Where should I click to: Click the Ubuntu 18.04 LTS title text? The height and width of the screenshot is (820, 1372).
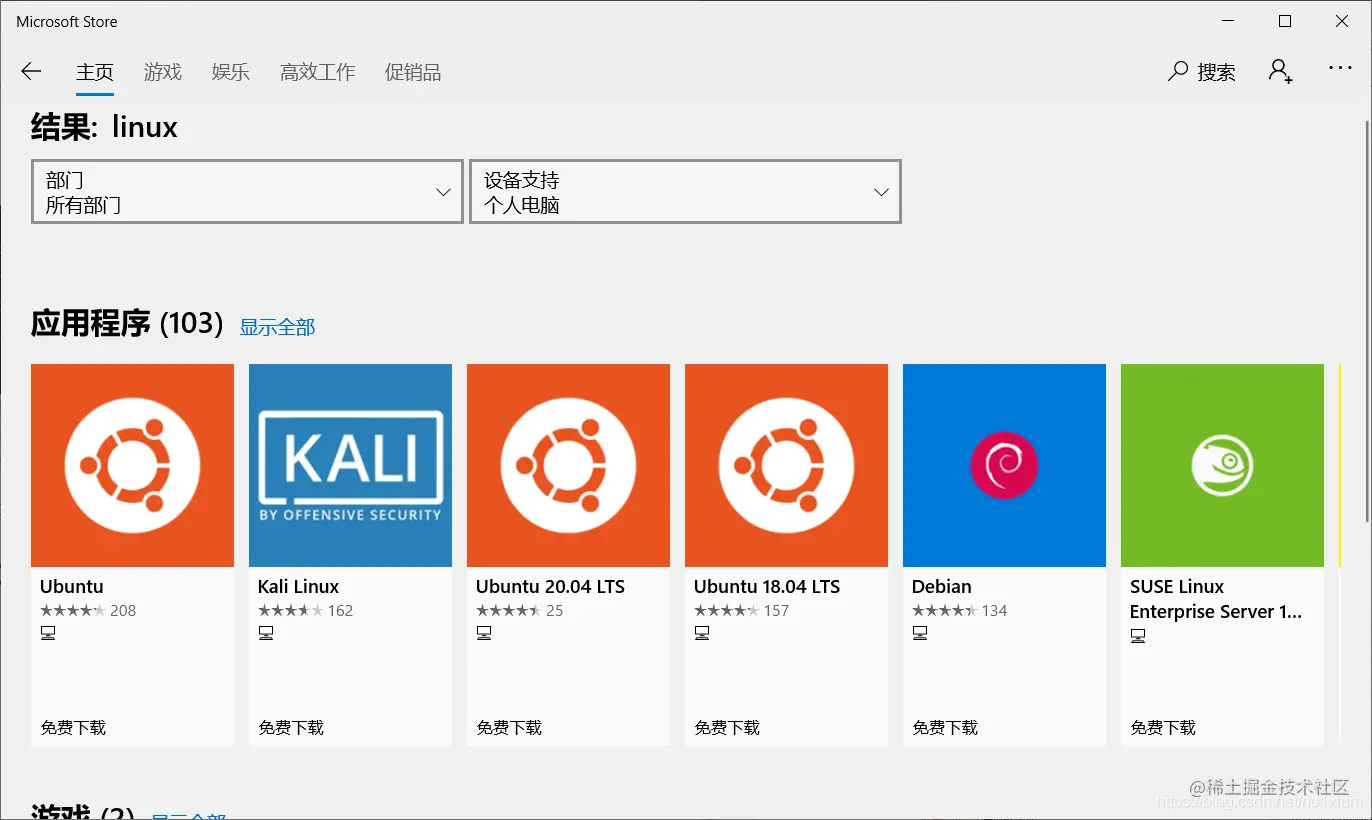click(x=767, y=587)
